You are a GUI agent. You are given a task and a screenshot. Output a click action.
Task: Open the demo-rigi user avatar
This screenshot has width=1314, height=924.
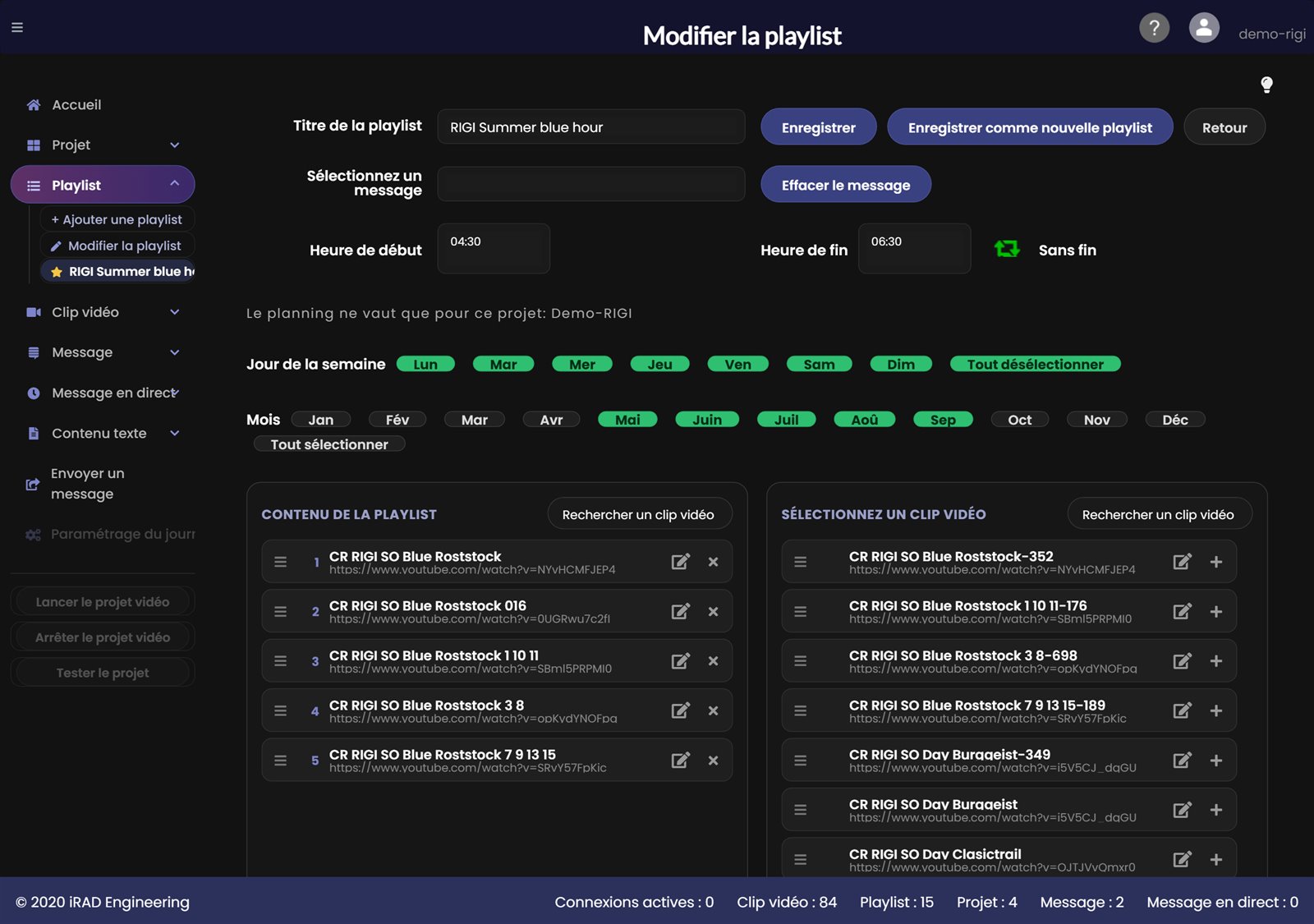click(1204, 28)
